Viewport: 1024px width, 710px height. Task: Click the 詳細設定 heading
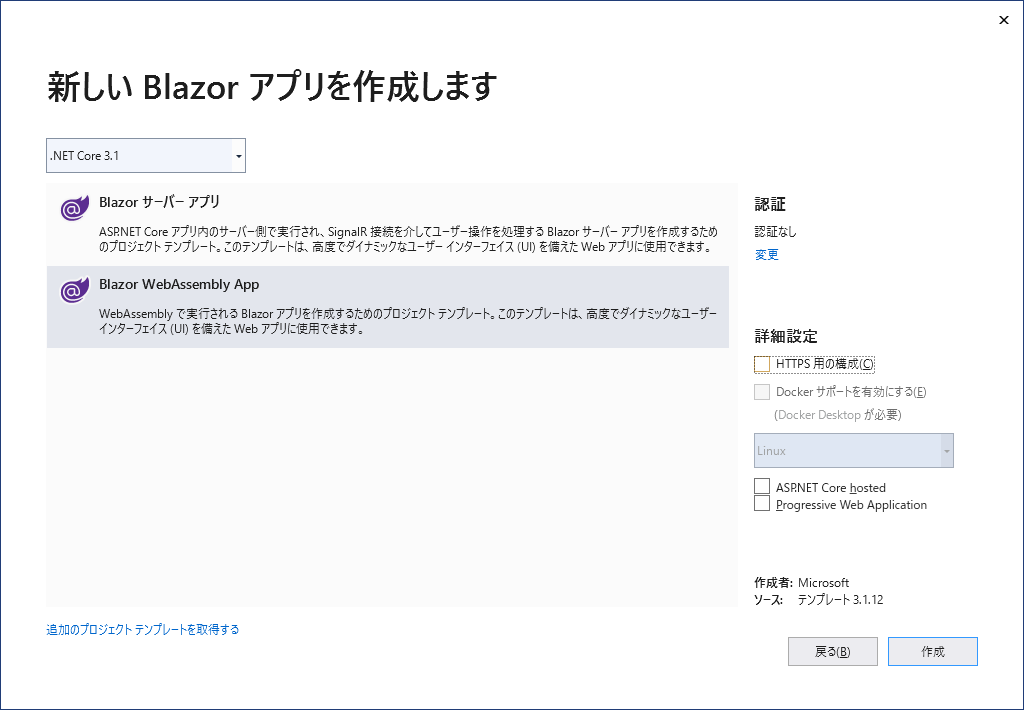point(786,336)
